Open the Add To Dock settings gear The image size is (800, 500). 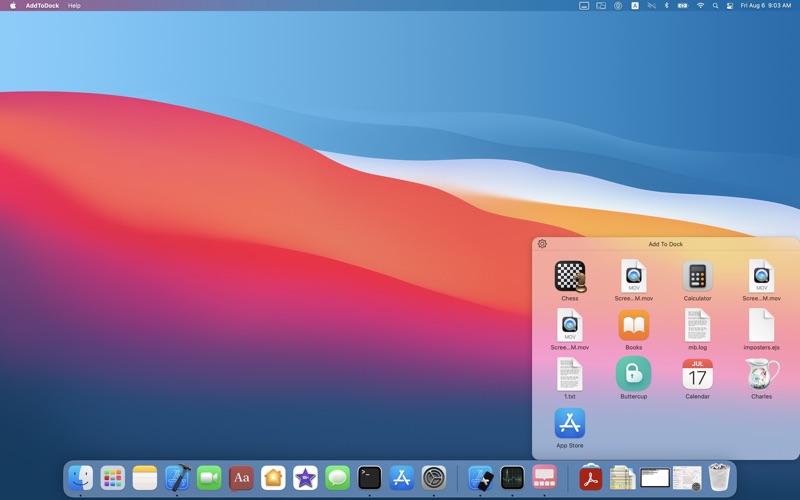point(542,244)
